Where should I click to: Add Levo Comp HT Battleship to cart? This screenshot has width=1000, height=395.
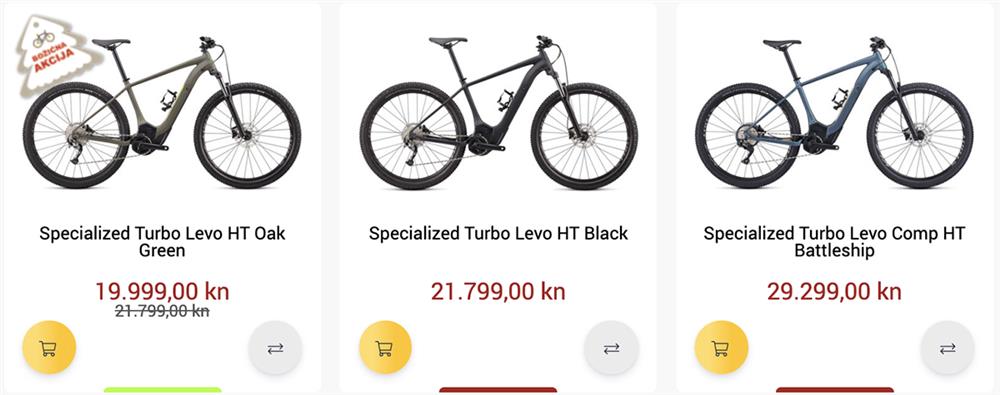(721, 347)
